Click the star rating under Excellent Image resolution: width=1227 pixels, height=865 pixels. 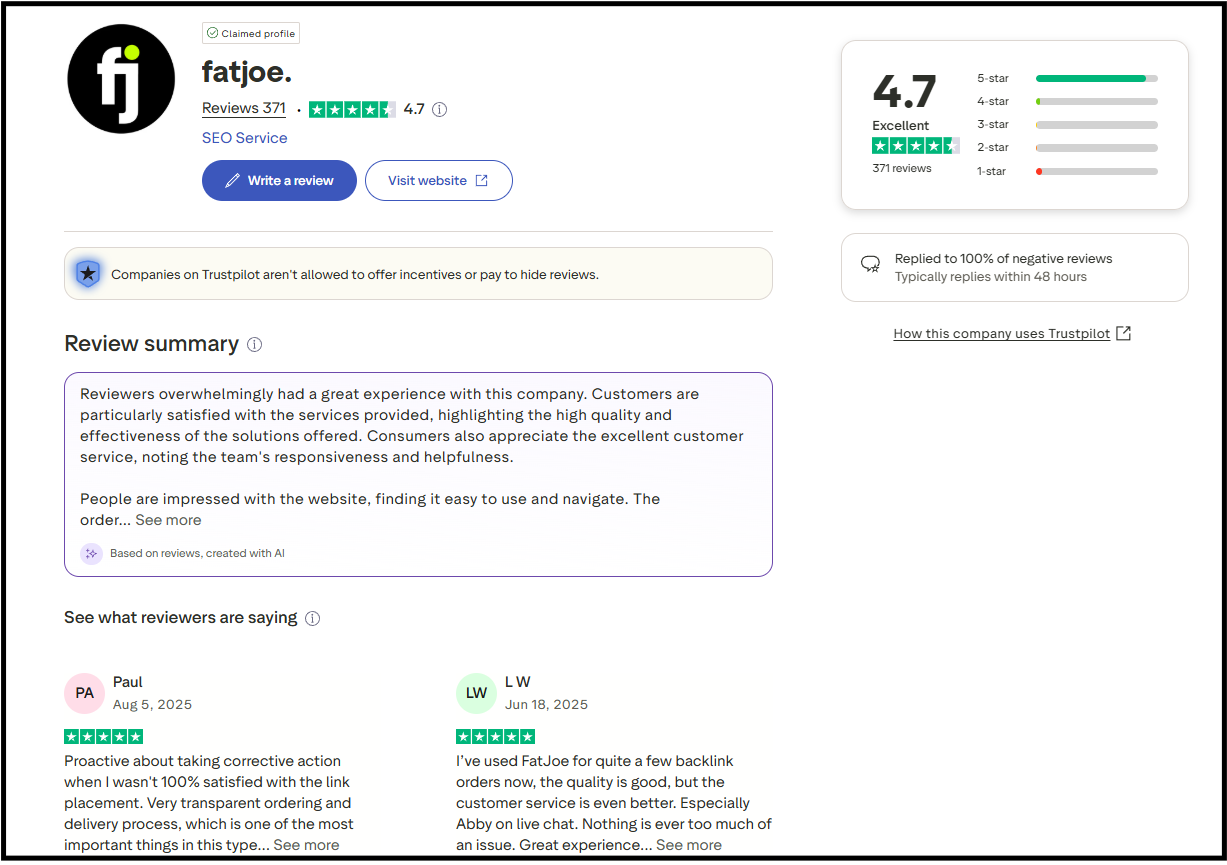coord(916,146)
